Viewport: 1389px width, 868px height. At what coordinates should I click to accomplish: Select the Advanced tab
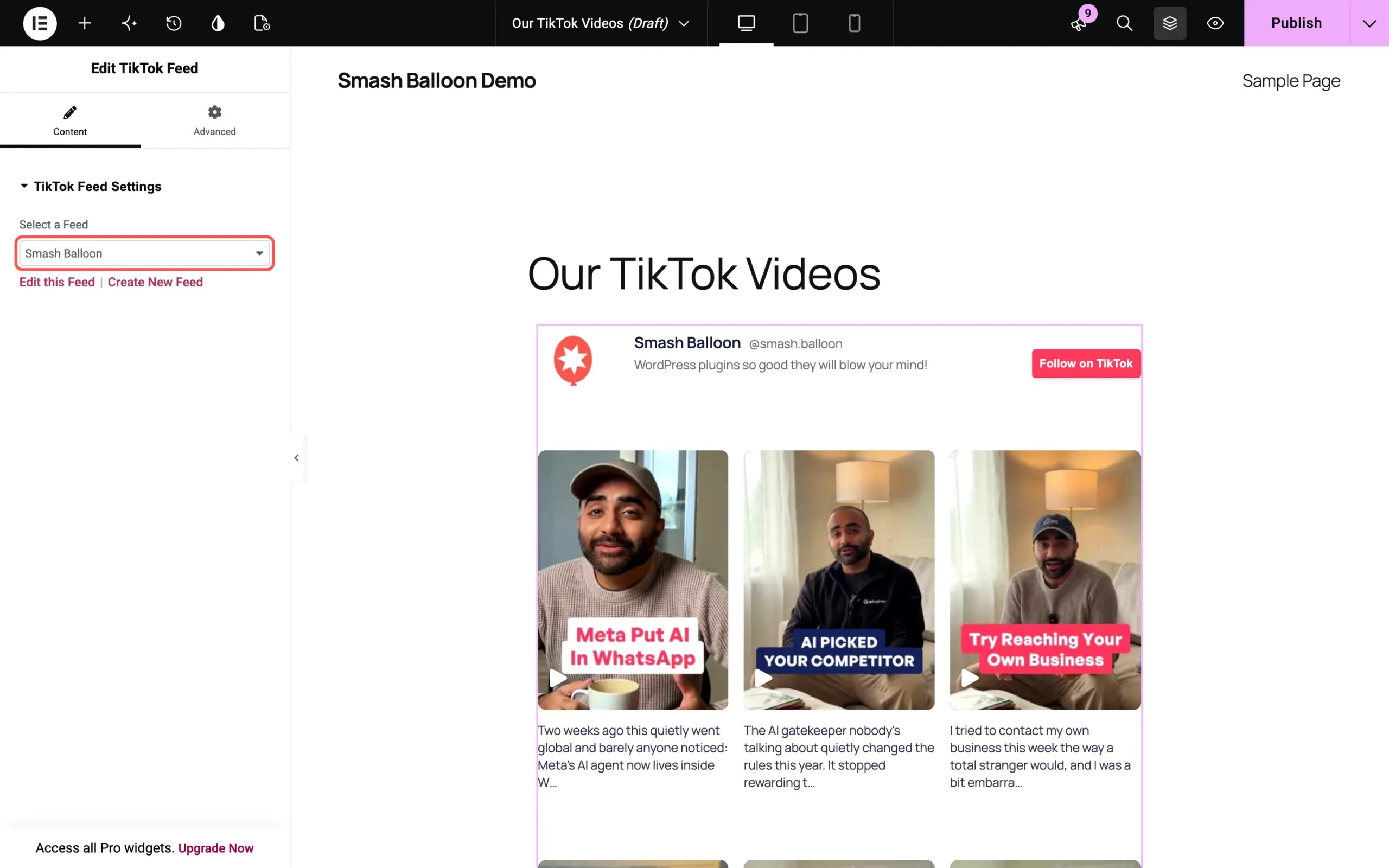[215, 121]
